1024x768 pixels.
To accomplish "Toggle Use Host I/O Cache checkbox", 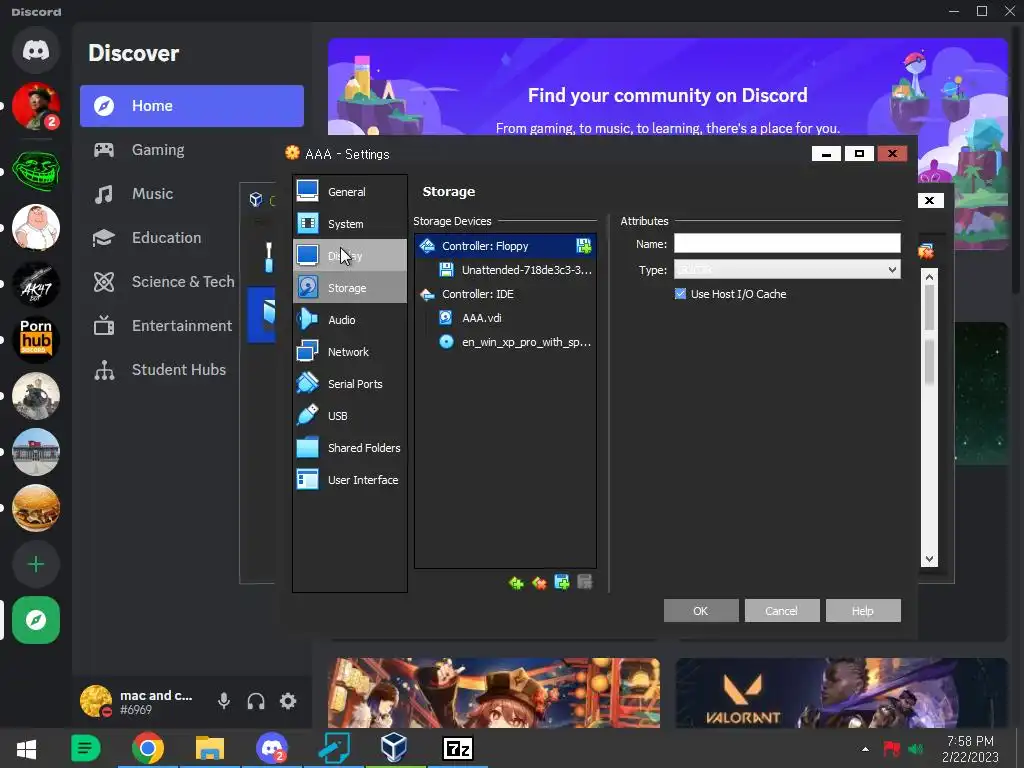I will (x=680, y=294).
